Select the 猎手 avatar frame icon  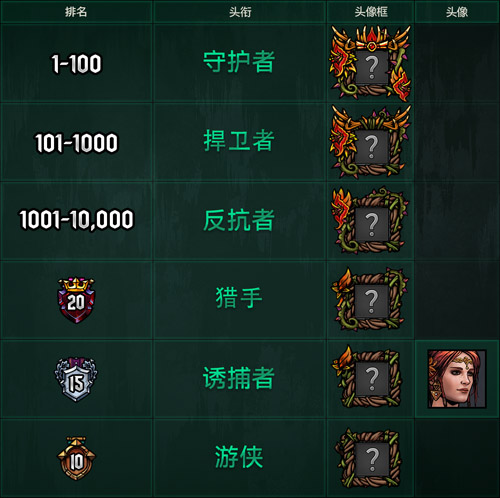tap(370, 299)
